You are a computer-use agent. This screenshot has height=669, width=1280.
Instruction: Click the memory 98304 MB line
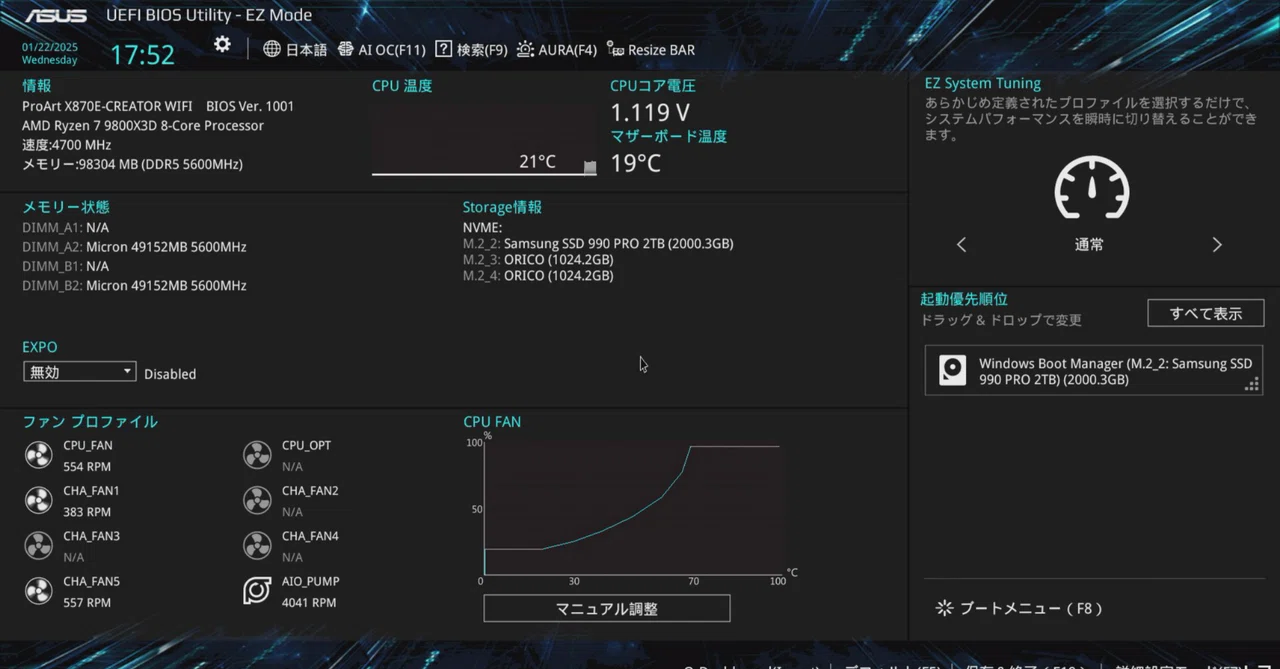(132, 164)
